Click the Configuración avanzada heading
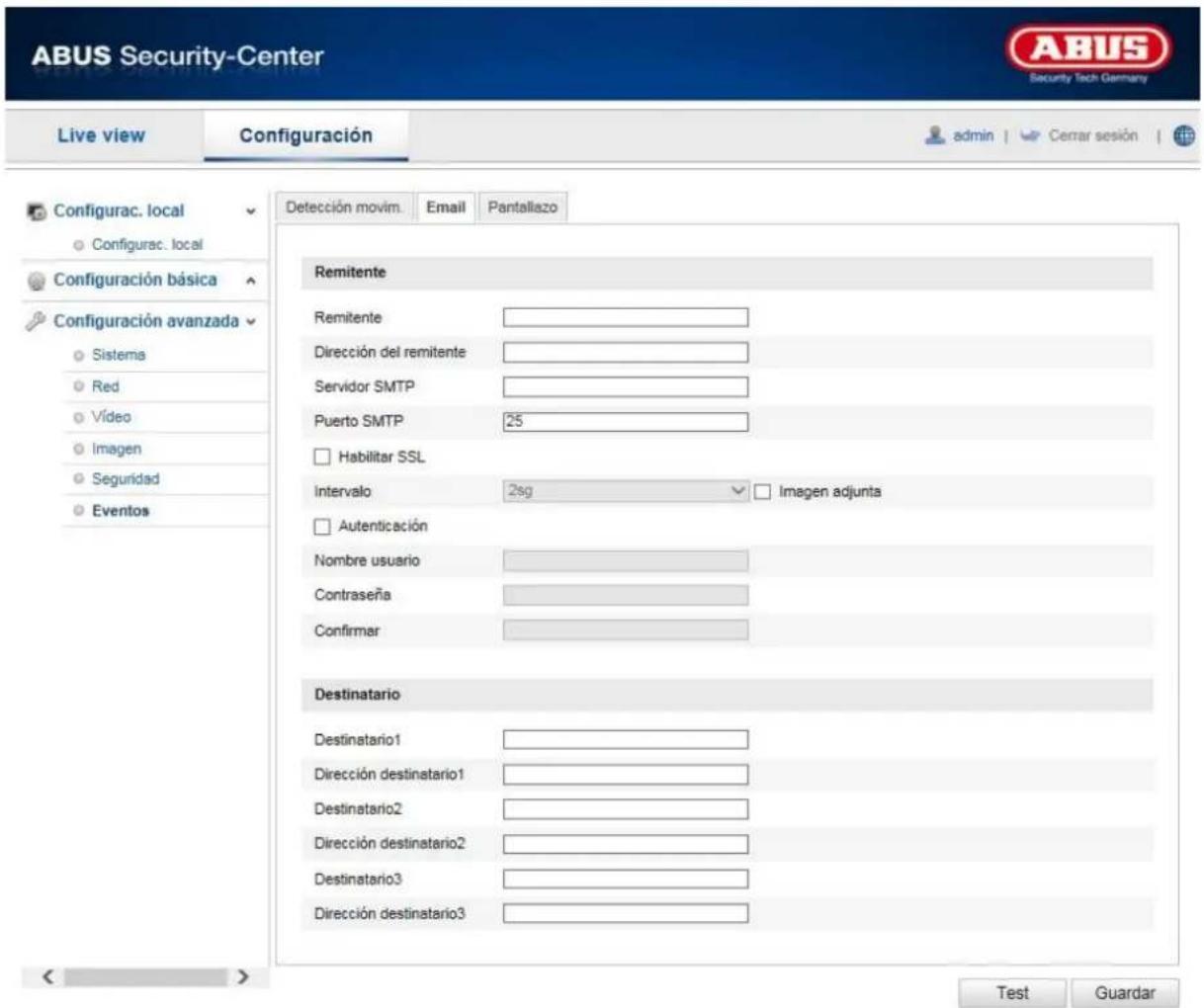This screenshot has height=1008, width=1204. pos(146,321)
